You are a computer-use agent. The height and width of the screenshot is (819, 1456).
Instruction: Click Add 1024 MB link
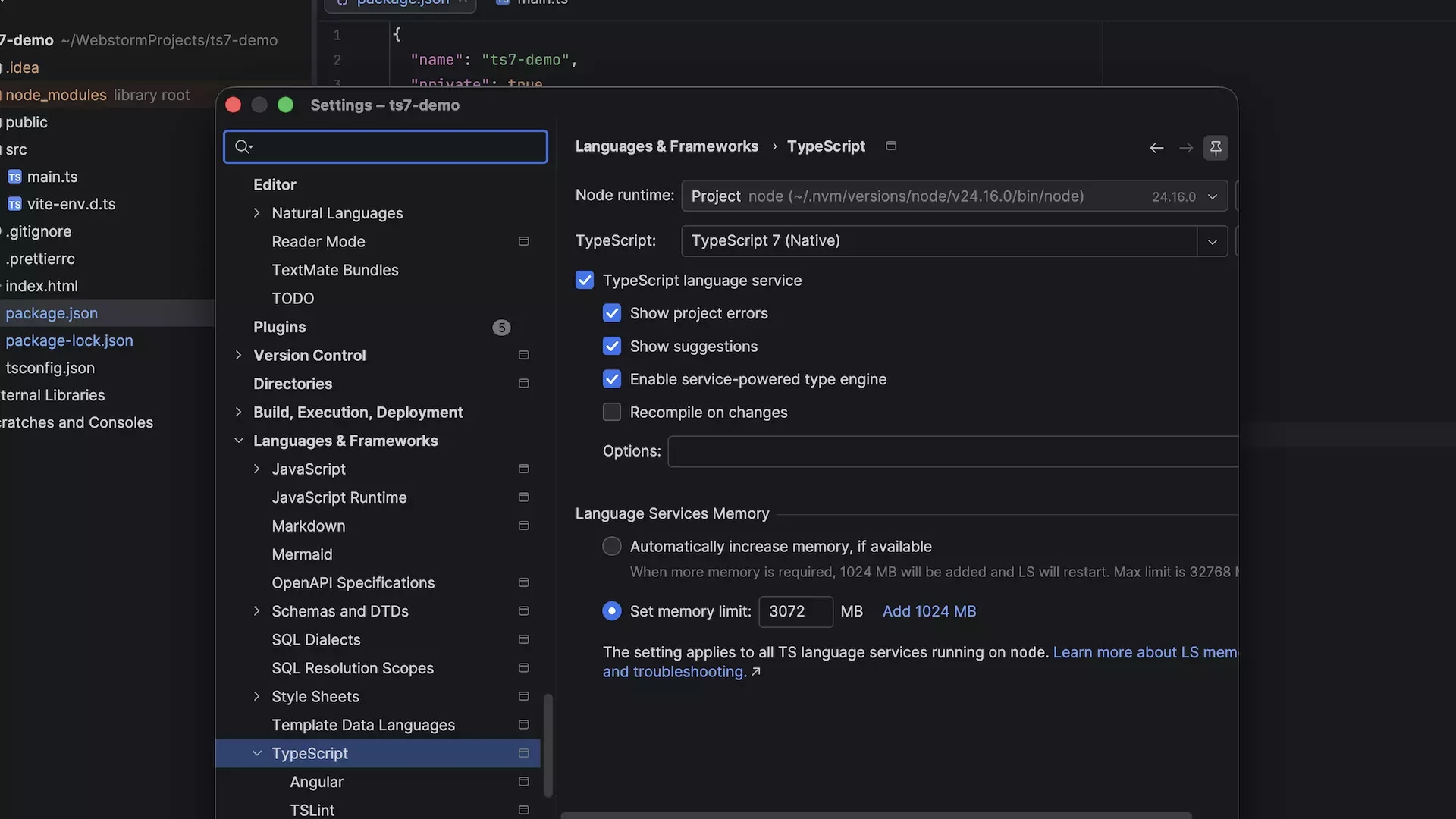click(929, 611)
